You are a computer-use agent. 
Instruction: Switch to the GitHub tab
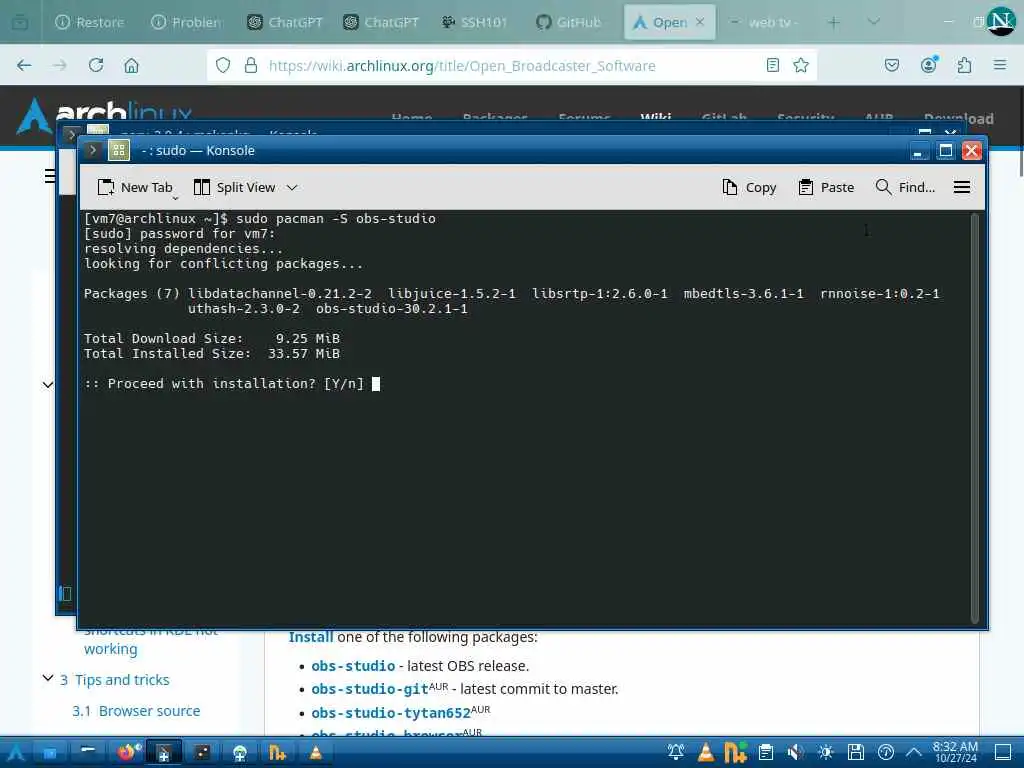click(568, 22)
